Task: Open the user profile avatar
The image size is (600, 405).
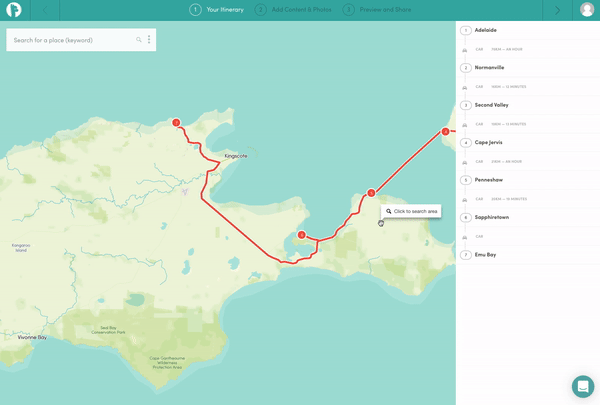Action: [x=587, y=10]
